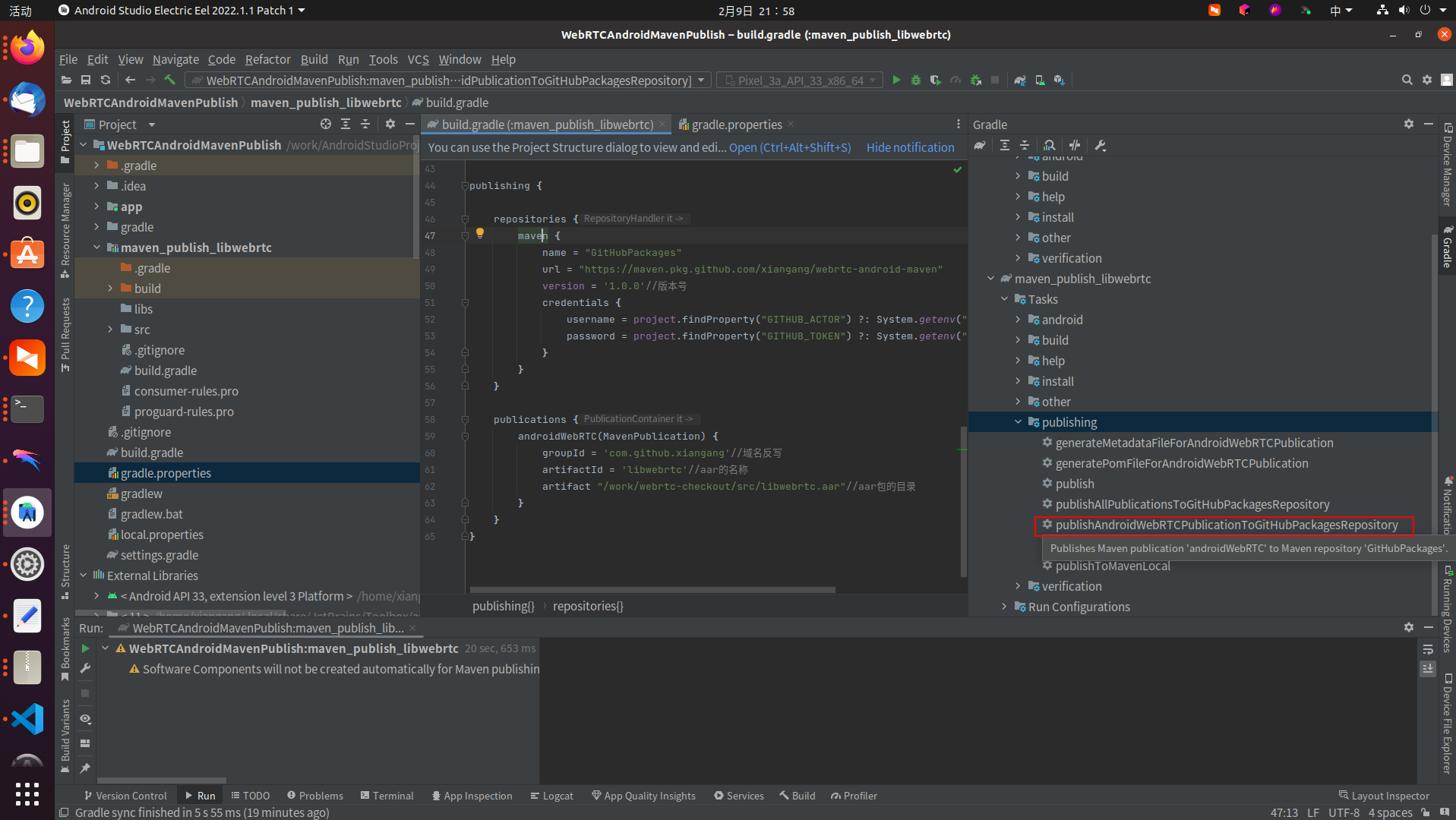Click the Rerun green arrow in Run panel
1456x820 pixels.
(x=85, y=648)
